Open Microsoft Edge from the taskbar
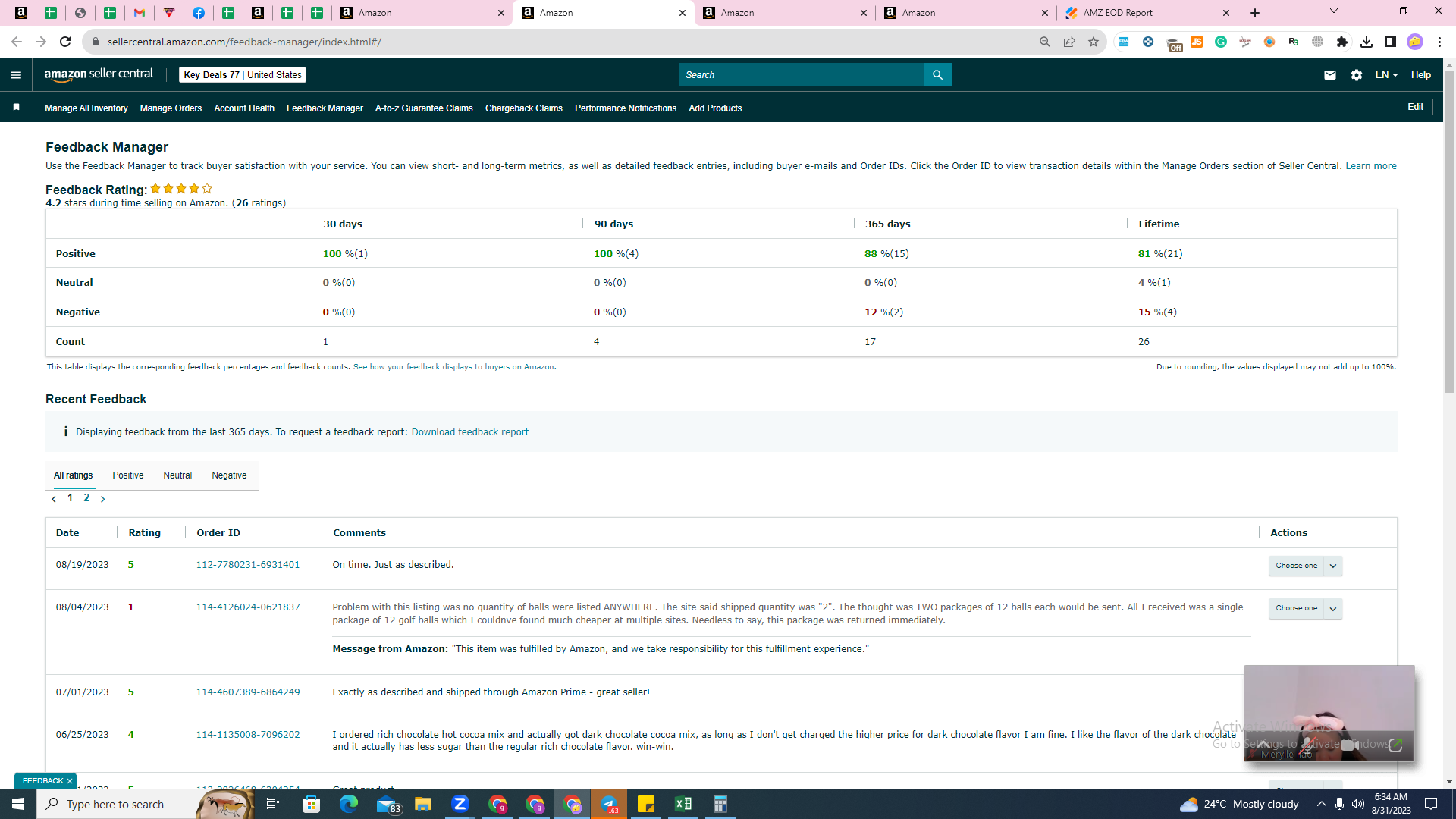Image resolution: width=1456 pixels, height=819 pixels. 349,804
